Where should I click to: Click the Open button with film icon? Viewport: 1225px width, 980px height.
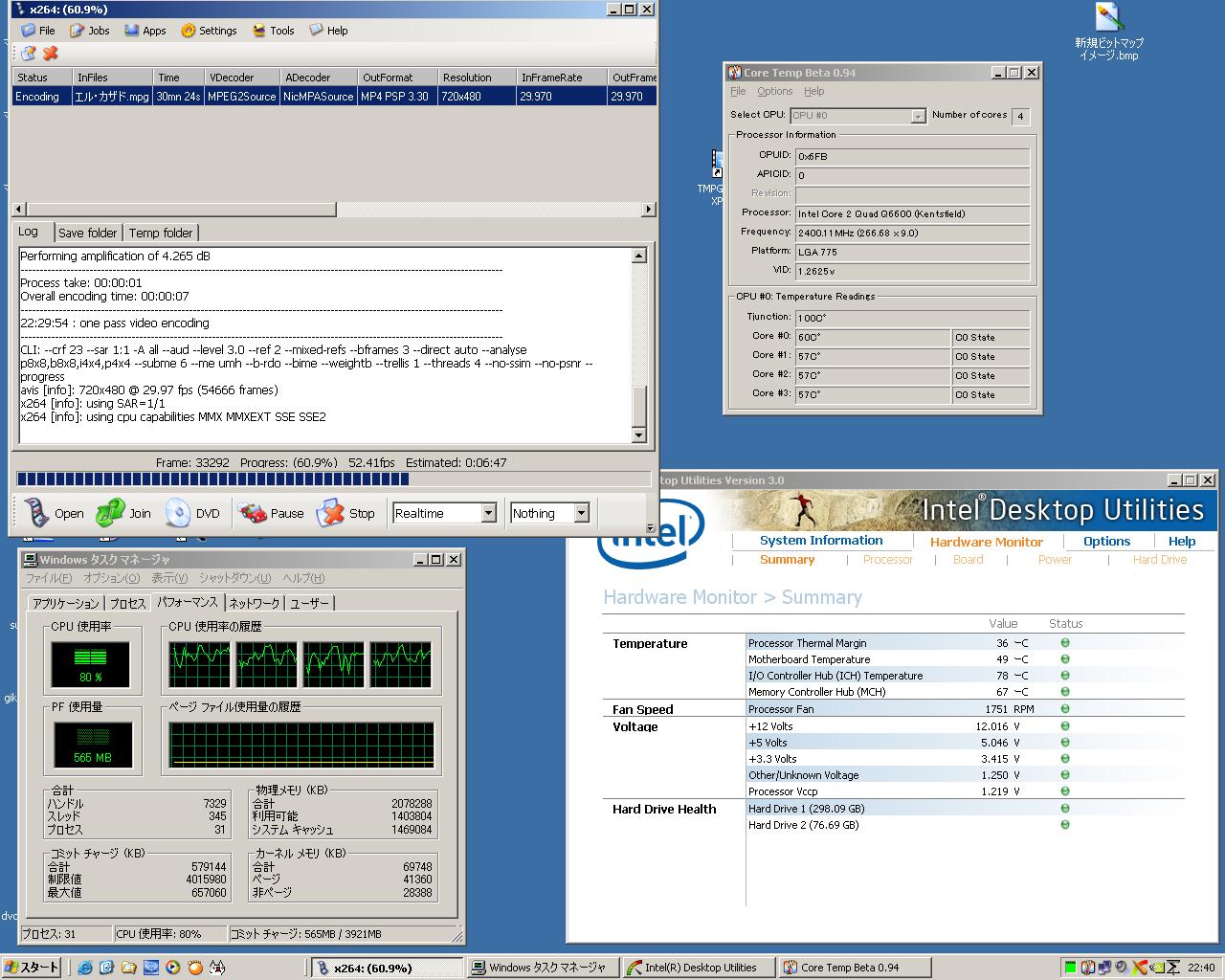(x=54, y=513)
